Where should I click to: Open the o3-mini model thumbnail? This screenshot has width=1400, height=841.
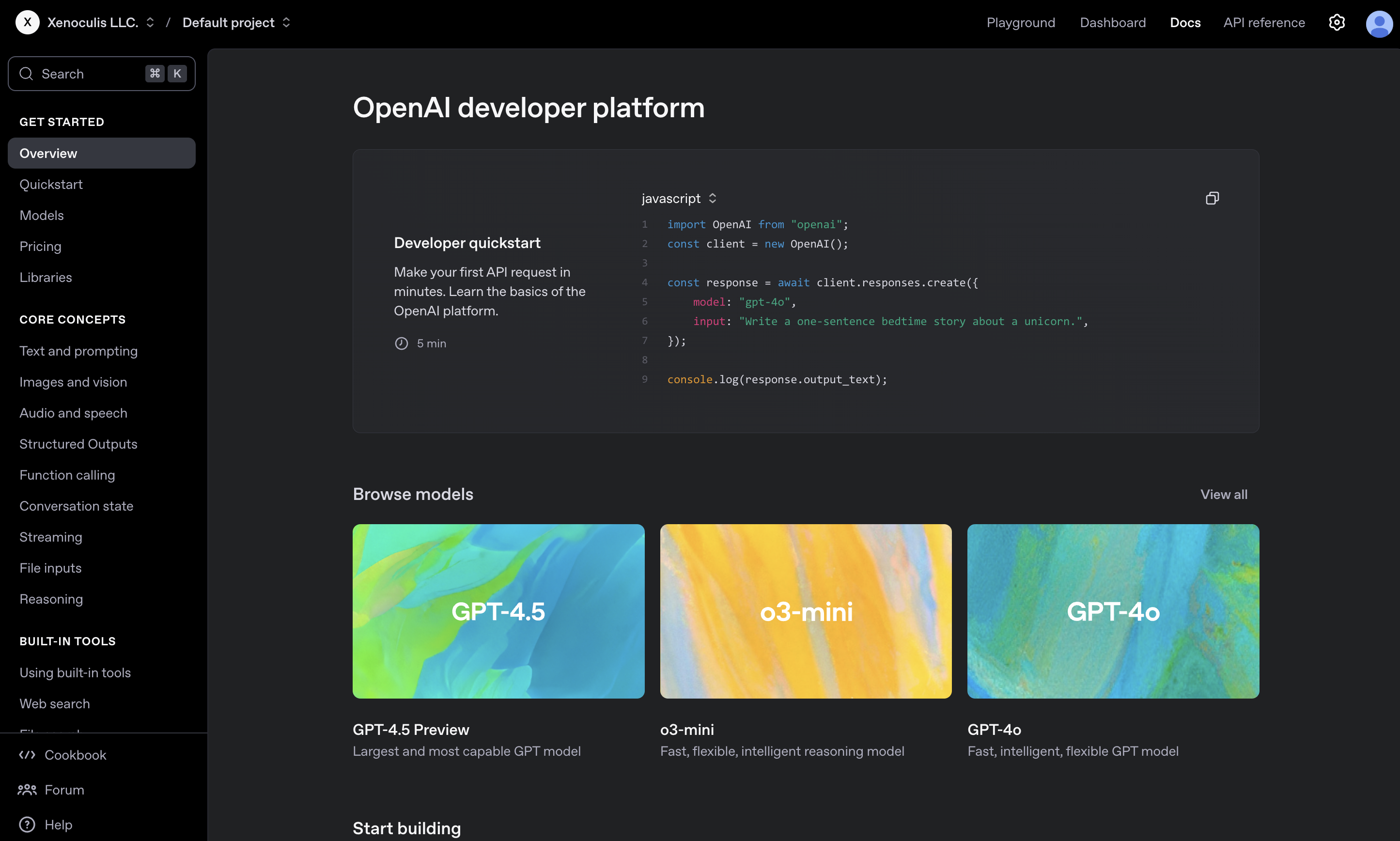(x=806, y=611)
